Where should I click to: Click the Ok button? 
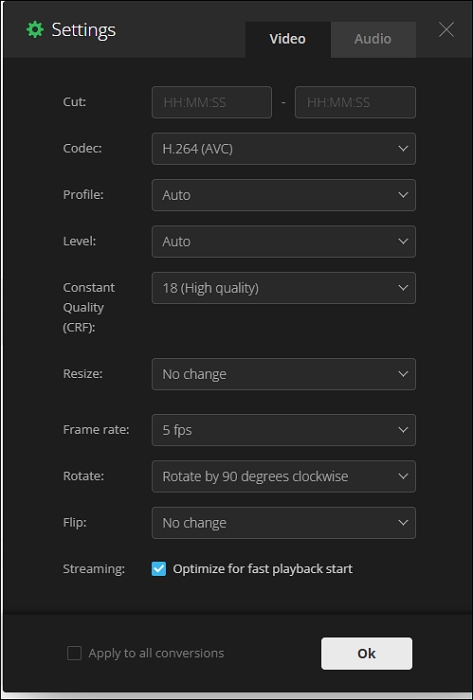point(366,654)
